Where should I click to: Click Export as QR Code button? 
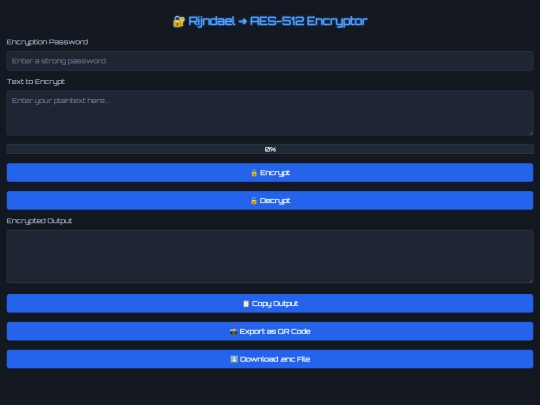pyautogui.click(x=270, y=331)
